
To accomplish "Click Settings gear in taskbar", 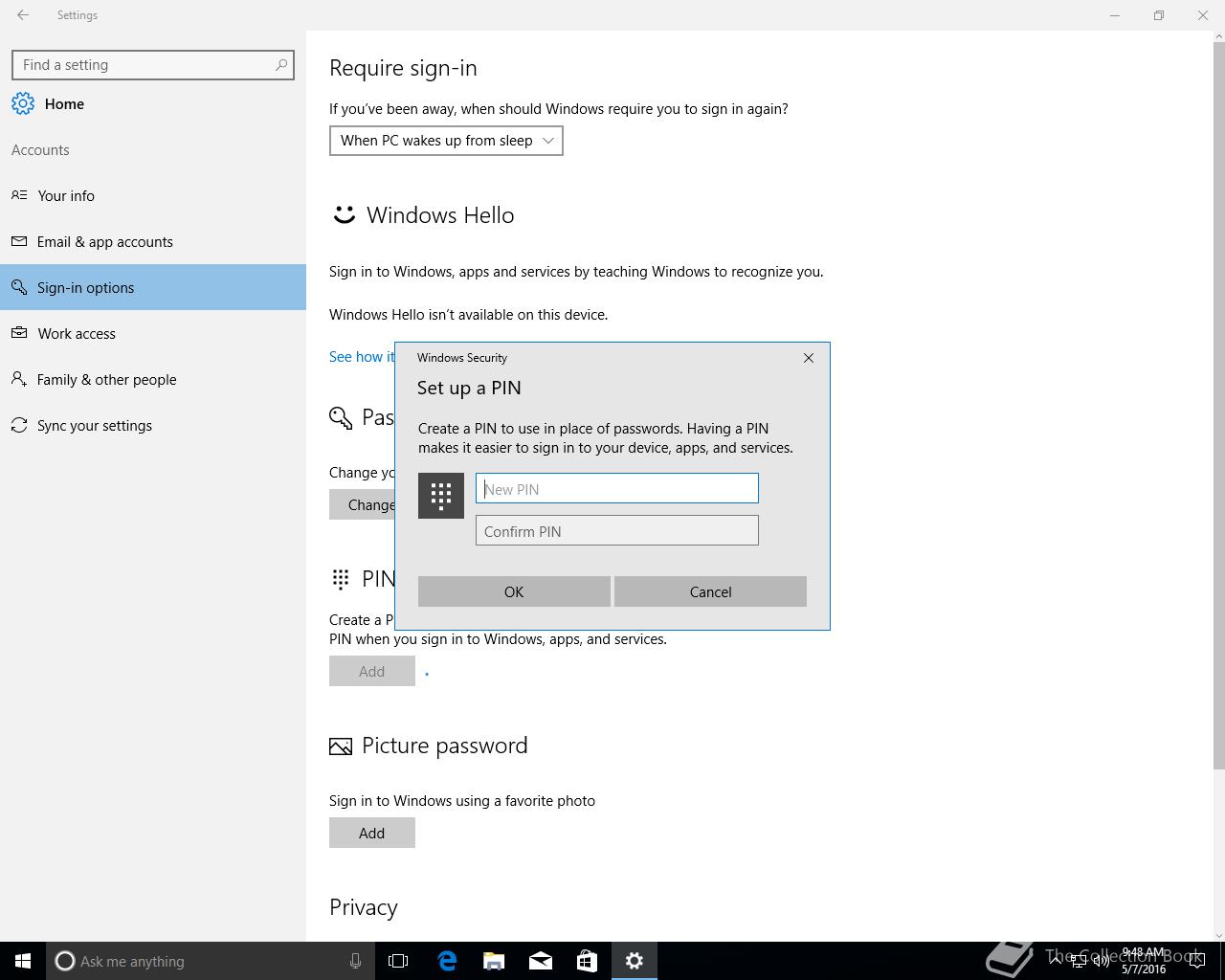I will click(x=635, y=961).
